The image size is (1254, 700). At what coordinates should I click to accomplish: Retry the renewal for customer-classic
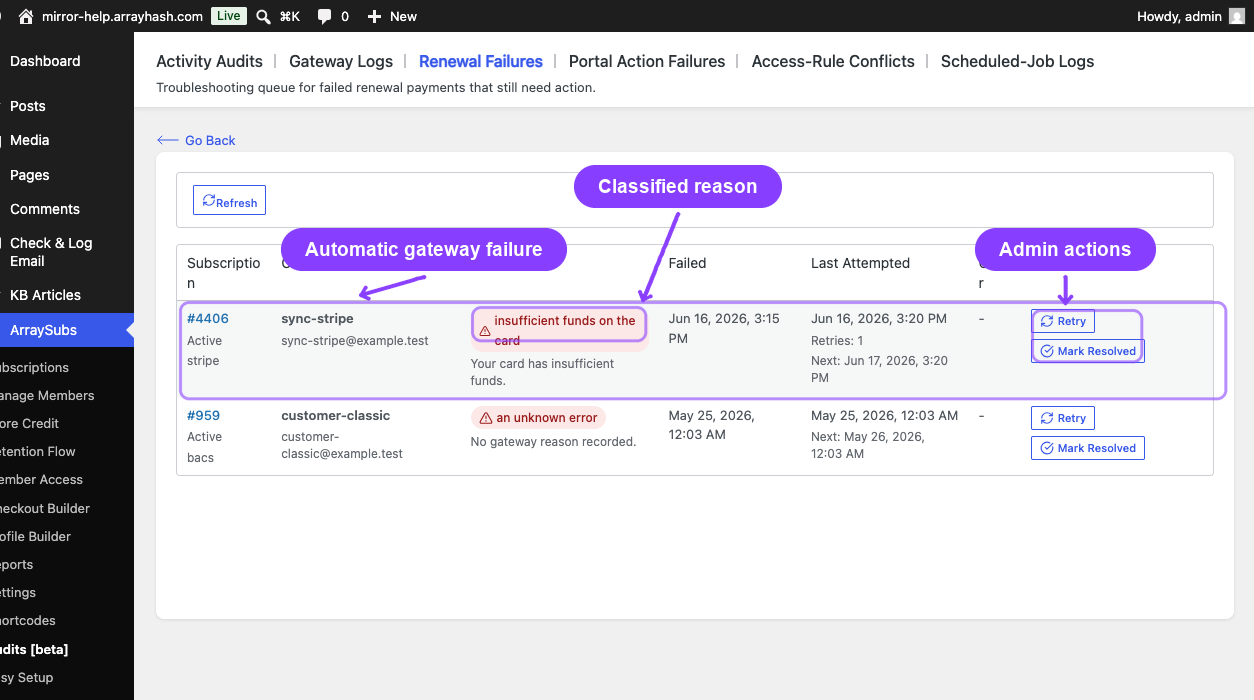1062,418
